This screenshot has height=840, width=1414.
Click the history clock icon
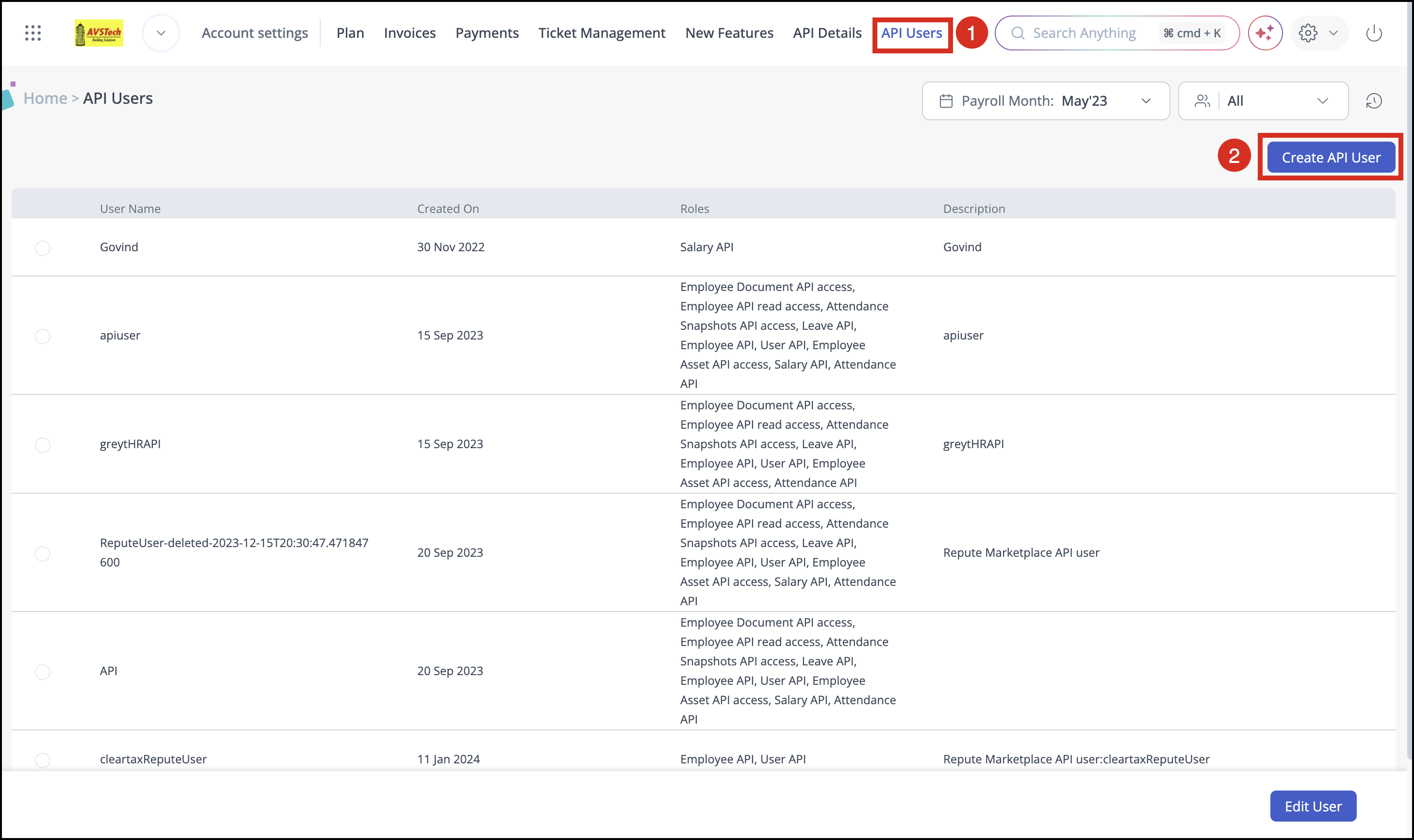tap(1374, 101)
